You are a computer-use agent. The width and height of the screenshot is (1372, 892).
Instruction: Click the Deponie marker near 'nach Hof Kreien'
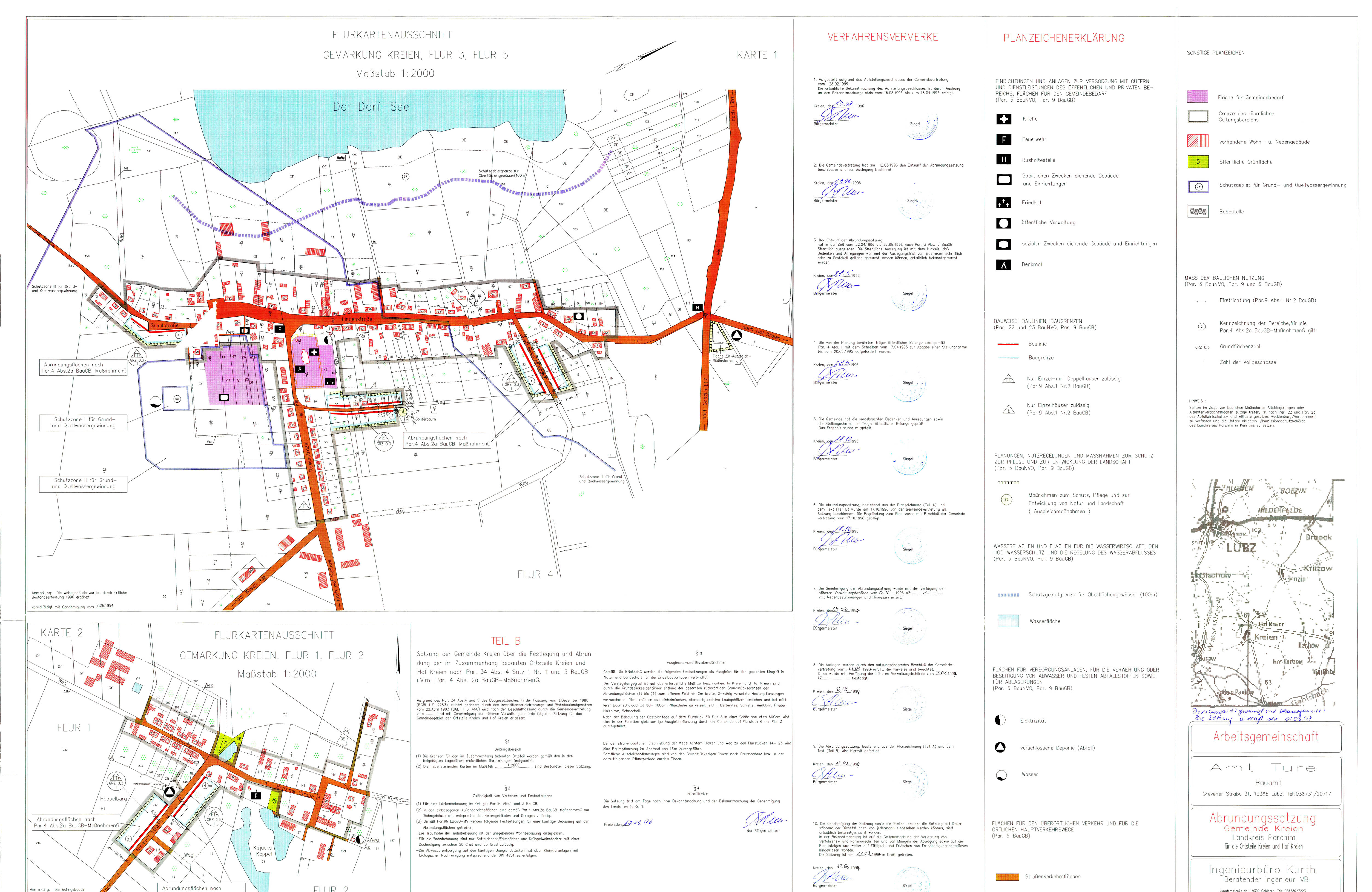736,336
